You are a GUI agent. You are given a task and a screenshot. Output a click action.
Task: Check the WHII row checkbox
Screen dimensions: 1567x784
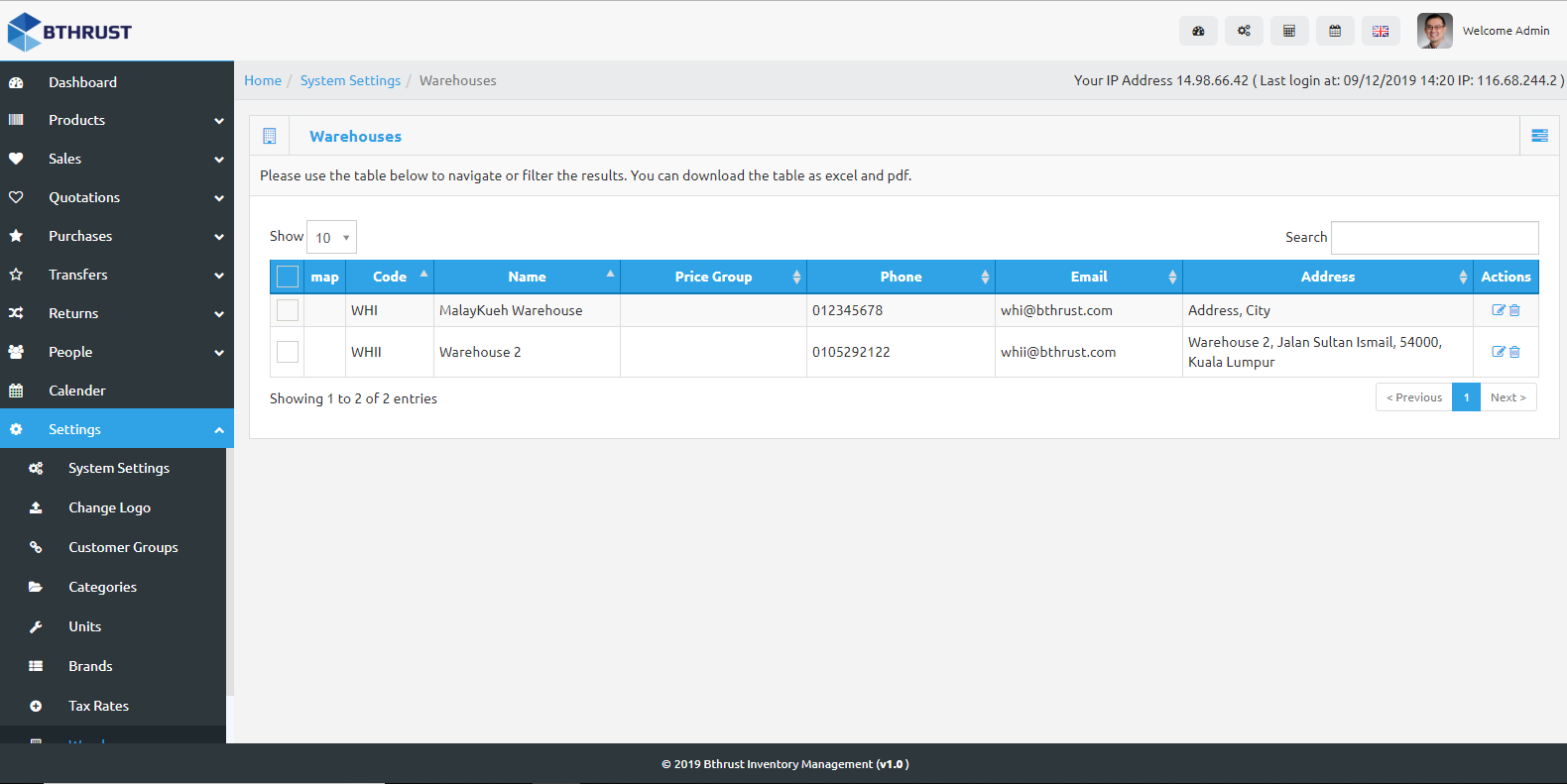(288, 352)
